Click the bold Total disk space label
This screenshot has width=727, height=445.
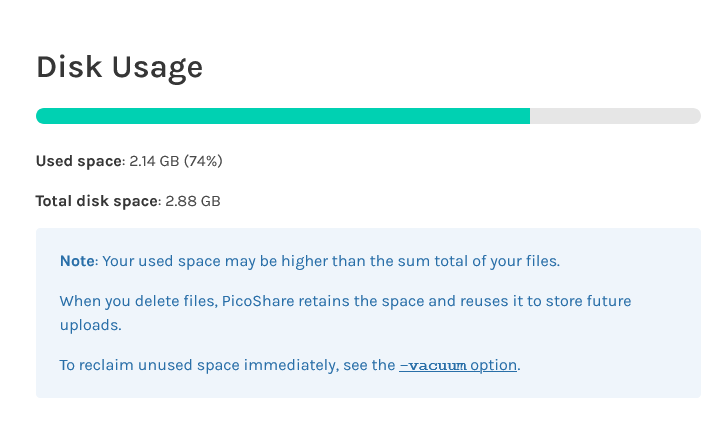[97, 201]
